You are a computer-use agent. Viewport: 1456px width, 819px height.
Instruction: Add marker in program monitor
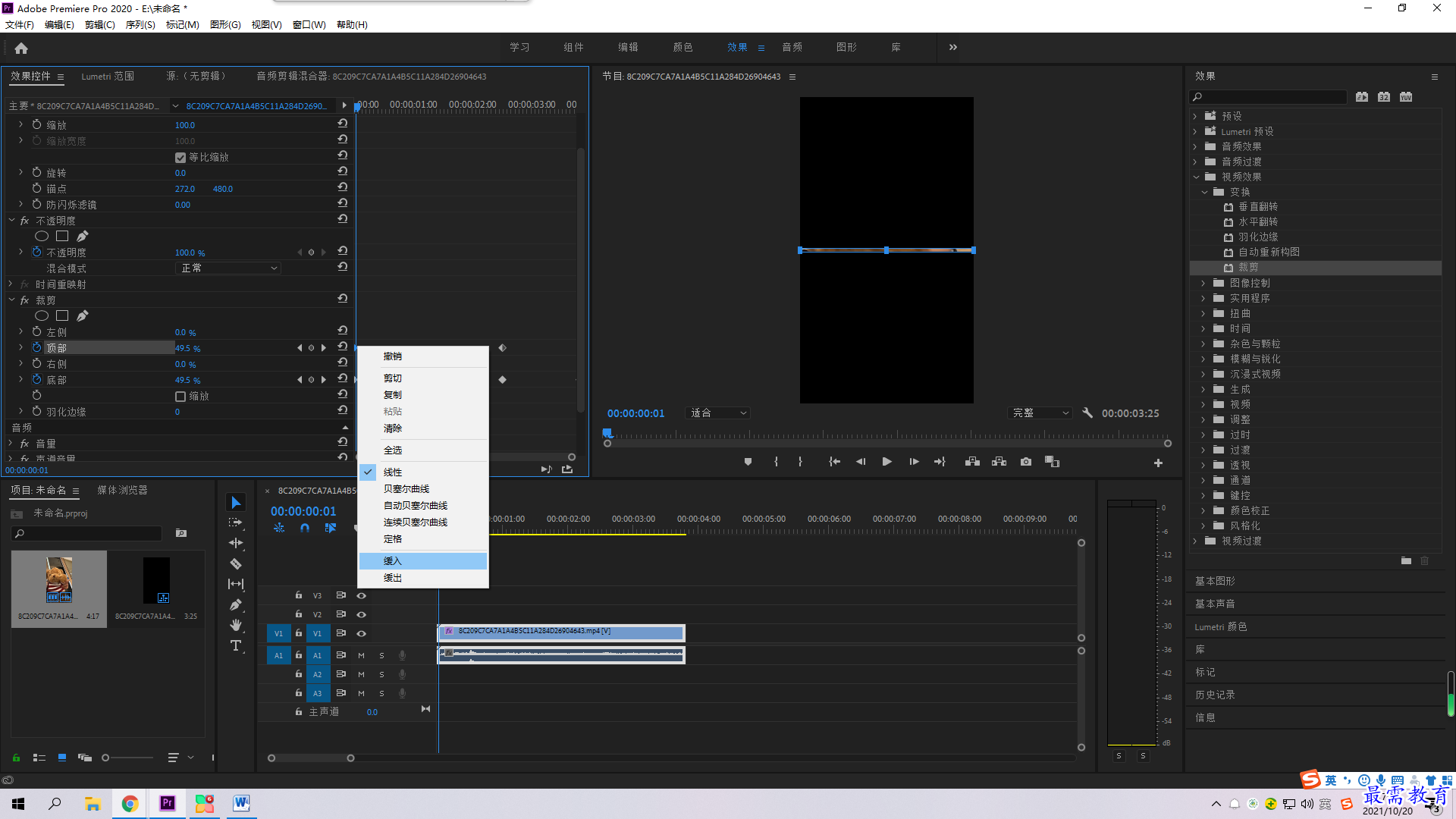[x=748, y=462]
